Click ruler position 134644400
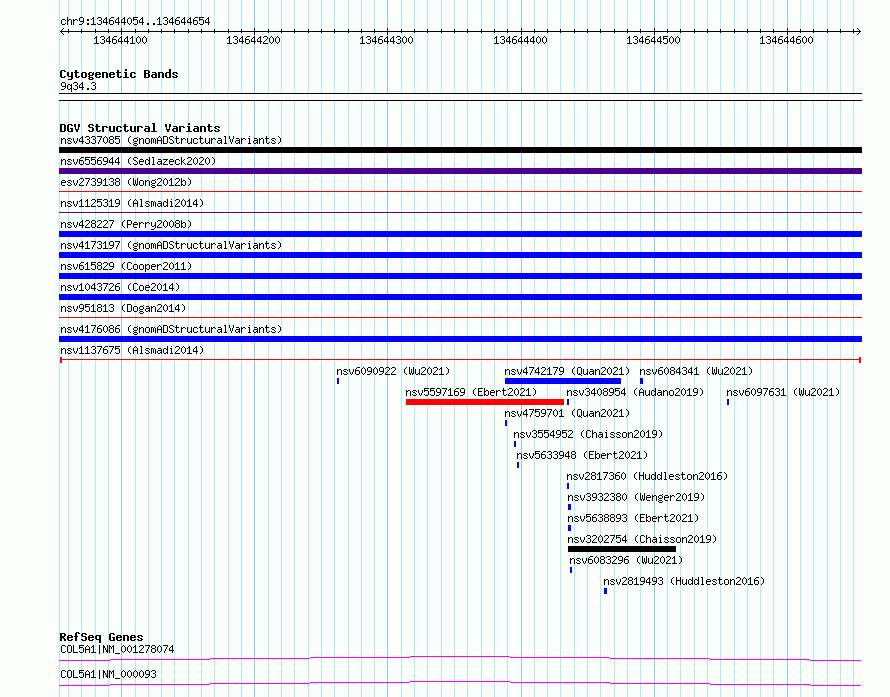The image size is (890, 697). tap(520, 40)
